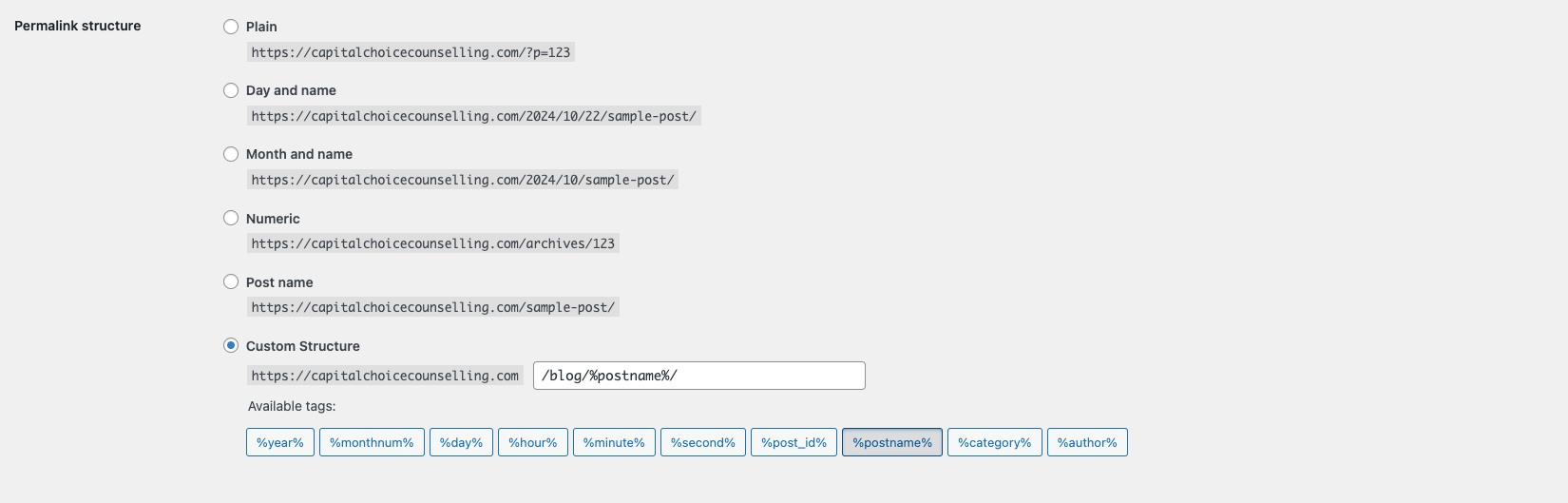
Task: Pick the Numeric permalink radio button
Action: pos(231,218)
